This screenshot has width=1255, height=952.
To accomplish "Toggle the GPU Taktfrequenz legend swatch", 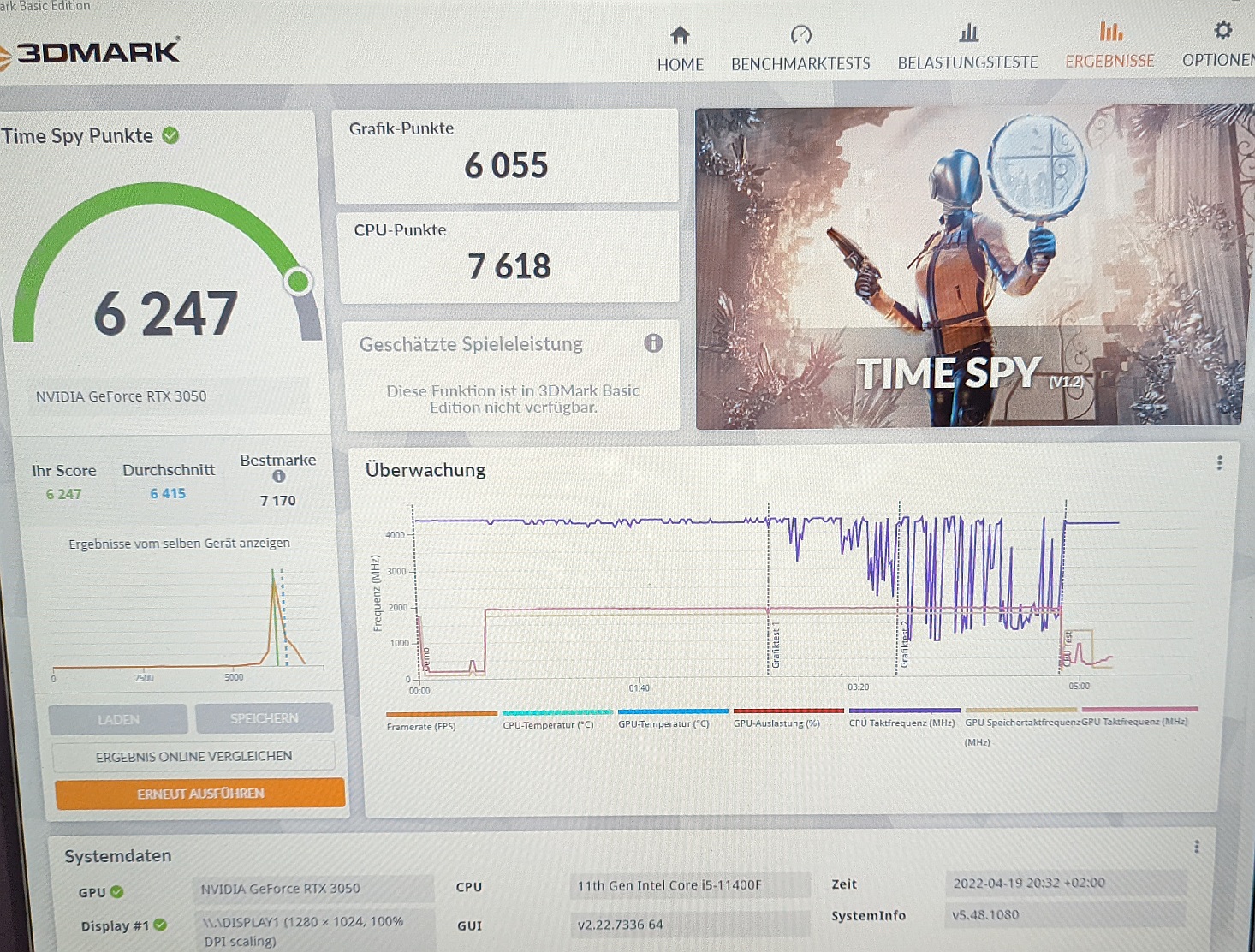I will pyautogui.click(x=1139, y=709).
